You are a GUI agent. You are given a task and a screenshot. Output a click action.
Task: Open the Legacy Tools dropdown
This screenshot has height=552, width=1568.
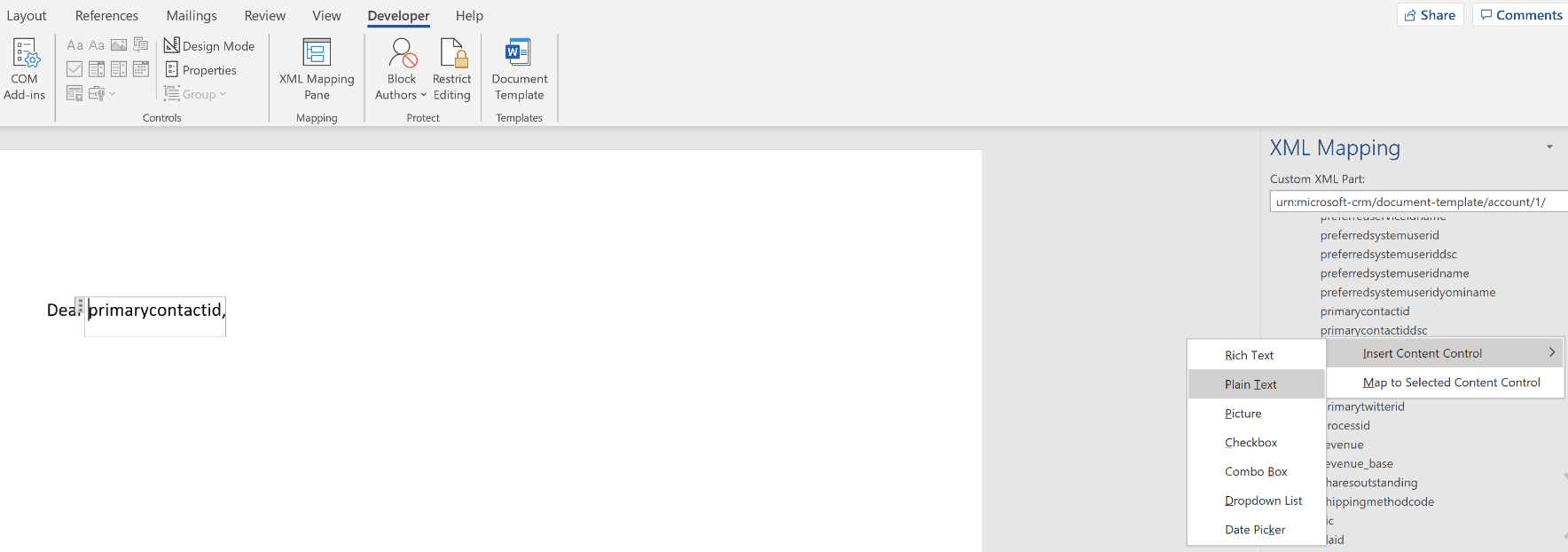[x=102, y=93]
